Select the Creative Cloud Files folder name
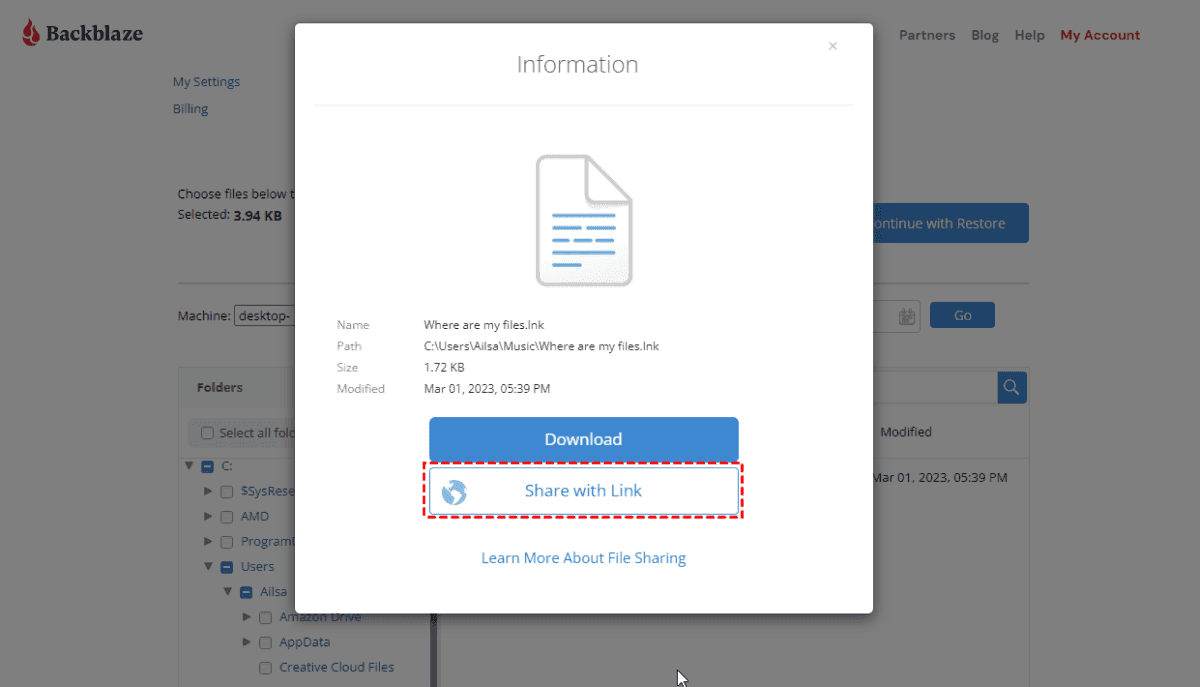 (x=337, y=667)
